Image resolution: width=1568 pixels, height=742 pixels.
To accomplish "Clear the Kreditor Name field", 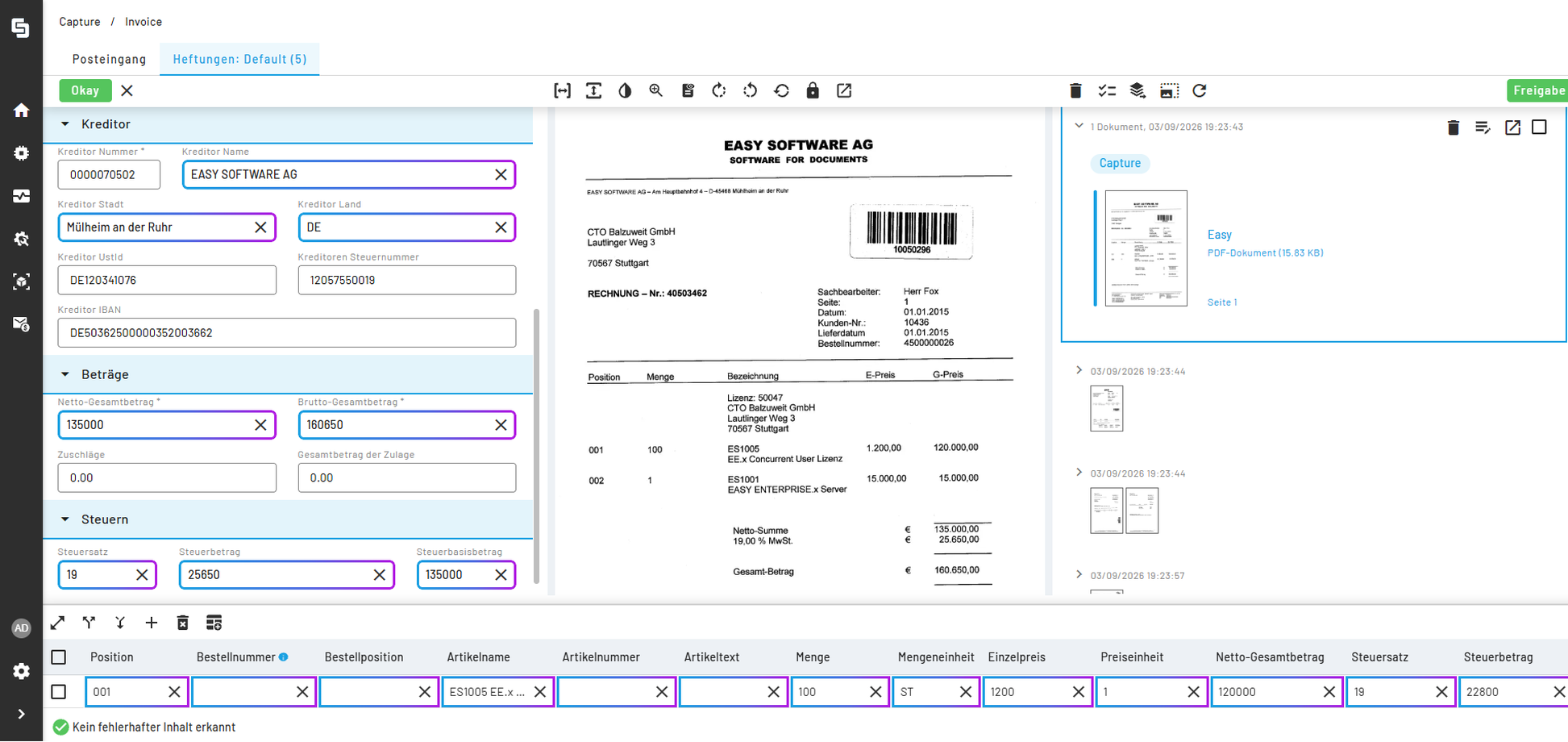I will click(x=501, y=174).
